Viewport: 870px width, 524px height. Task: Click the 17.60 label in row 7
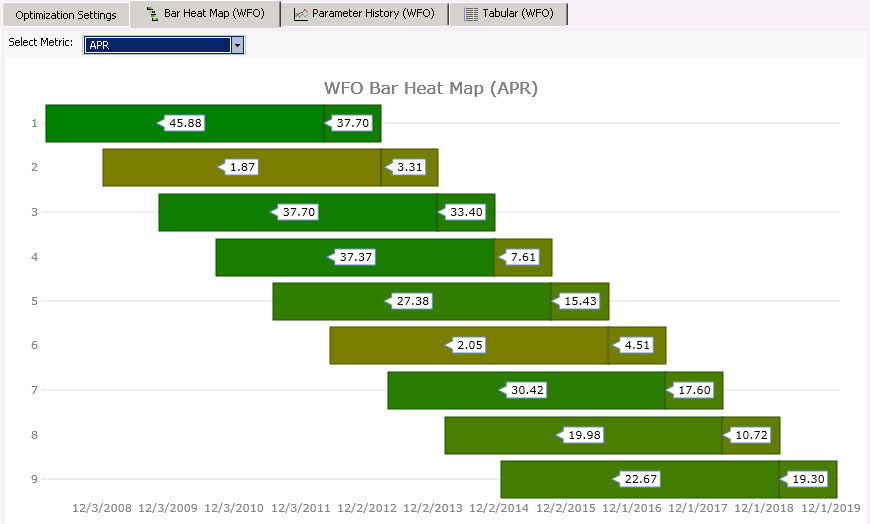[x=694, y=390]
